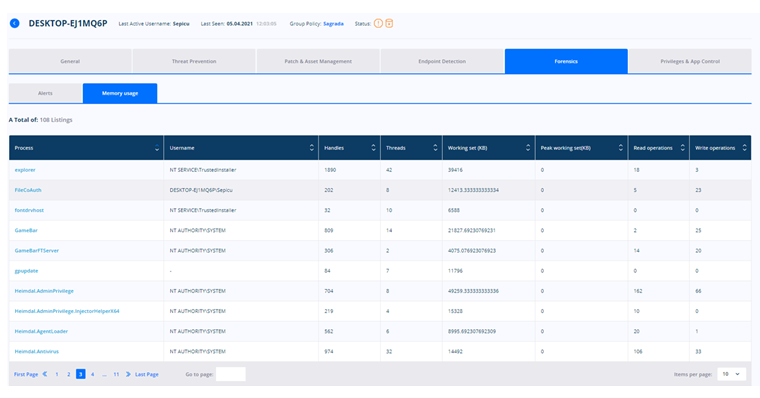Screen dimensions: 760x398
Task: Click working set value 39416
Action: 455,170
